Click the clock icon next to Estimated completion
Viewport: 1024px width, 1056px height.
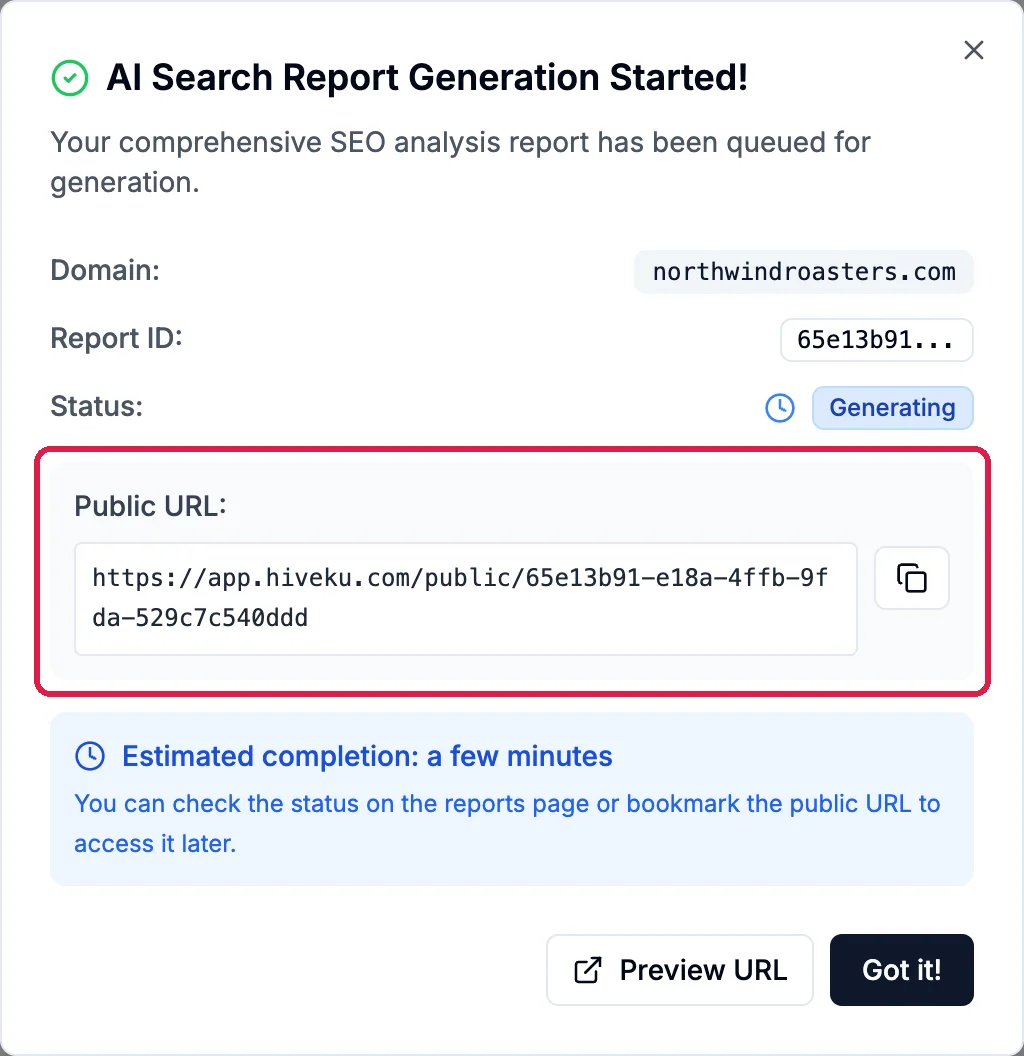point(90,756)
